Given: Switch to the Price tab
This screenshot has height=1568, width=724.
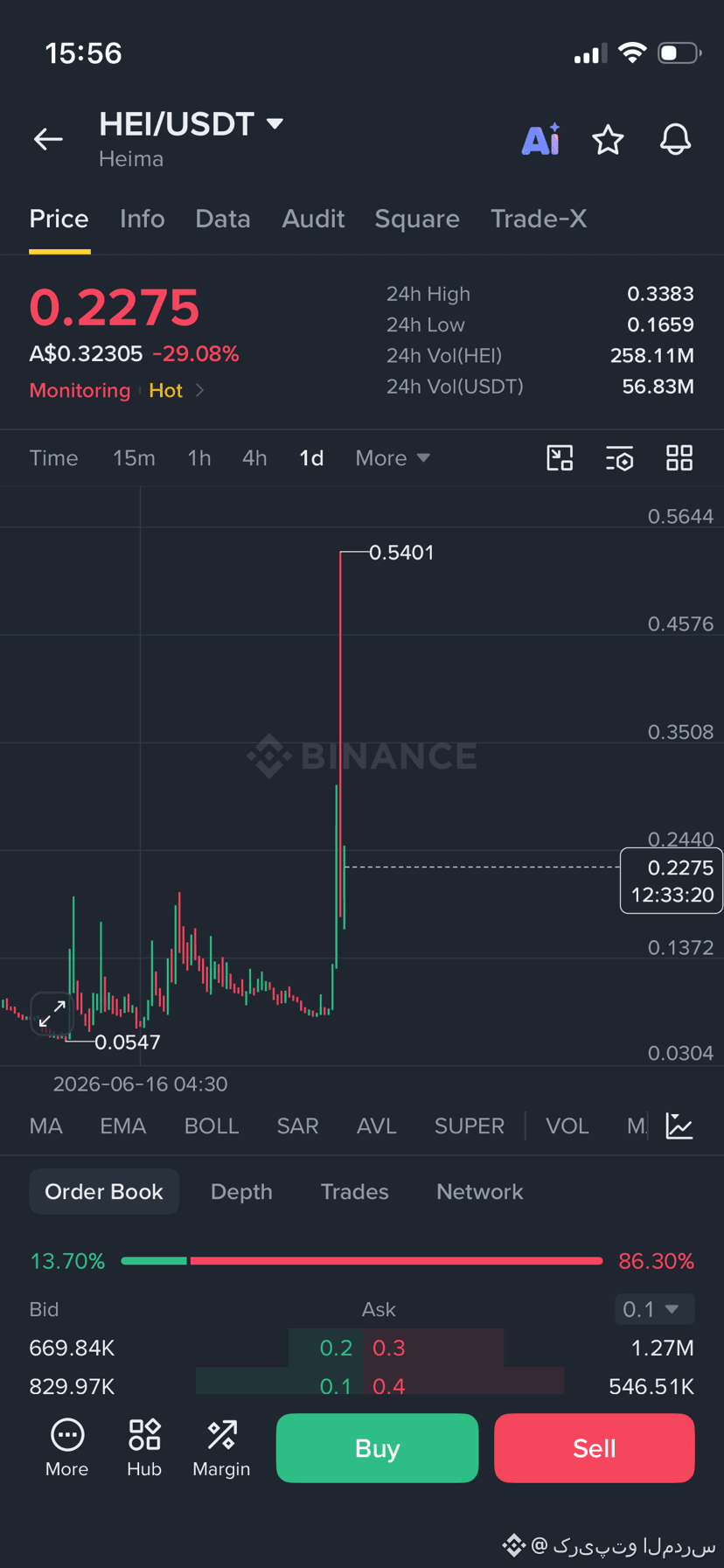Looking at the screenshot, I should pos(59,219).
